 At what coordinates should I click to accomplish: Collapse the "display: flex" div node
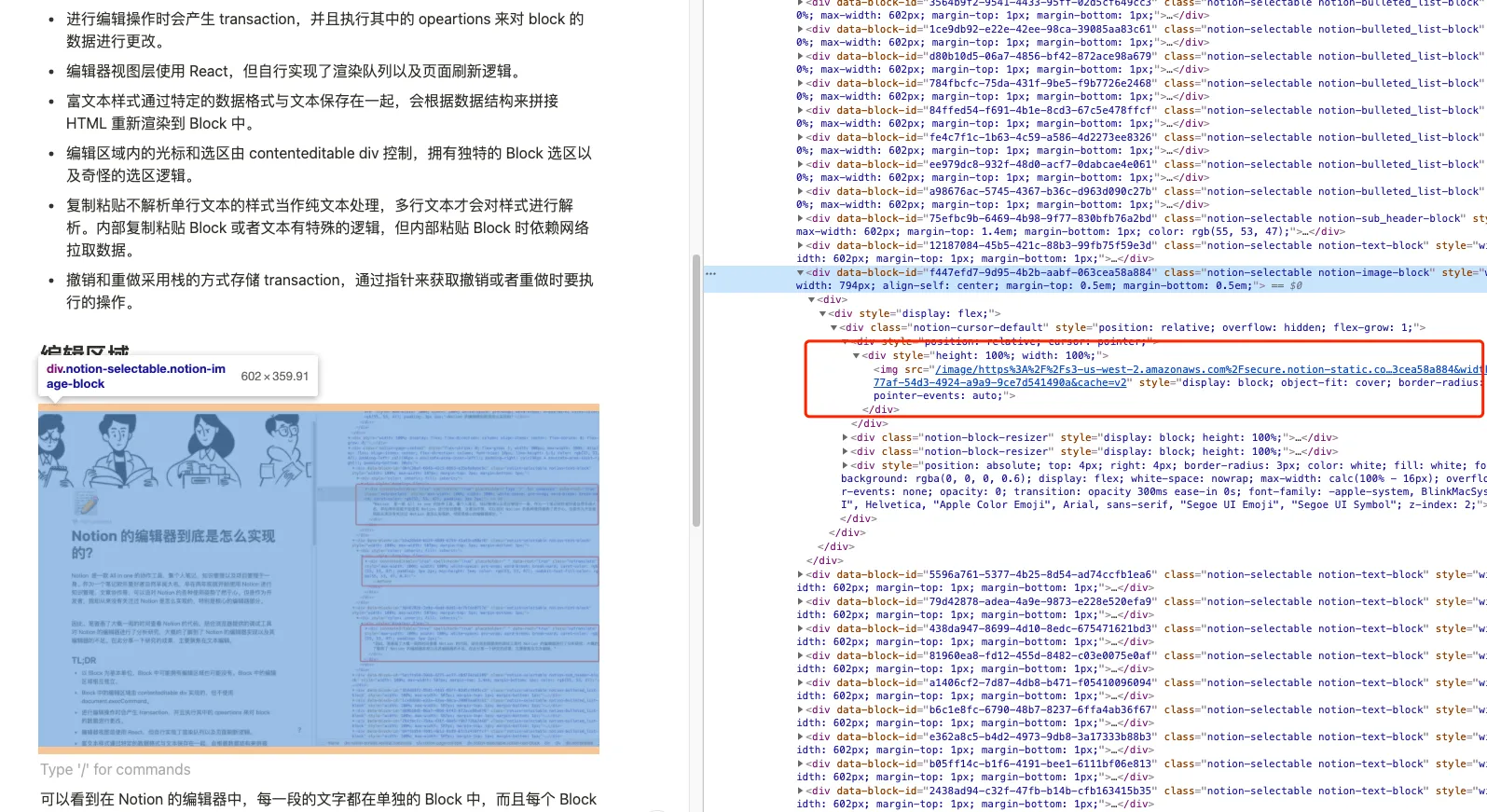tap(822, 314)
